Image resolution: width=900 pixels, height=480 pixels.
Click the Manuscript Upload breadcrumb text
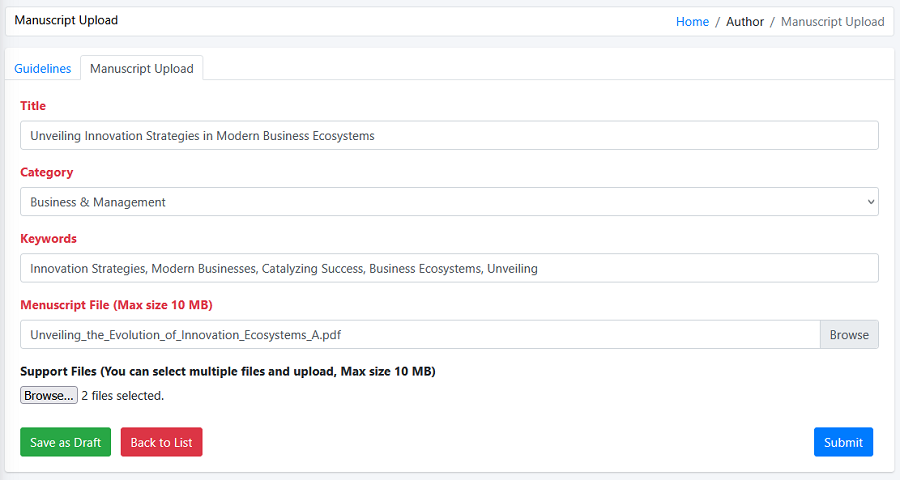coord(832,22)
